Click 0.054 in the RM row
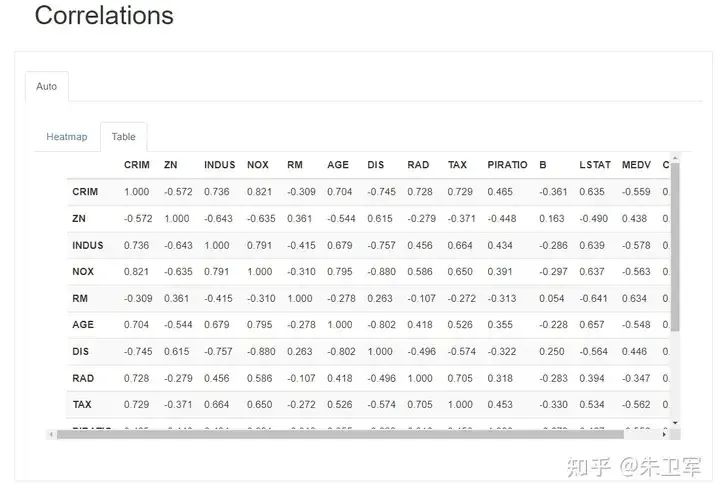 [551, 299]
